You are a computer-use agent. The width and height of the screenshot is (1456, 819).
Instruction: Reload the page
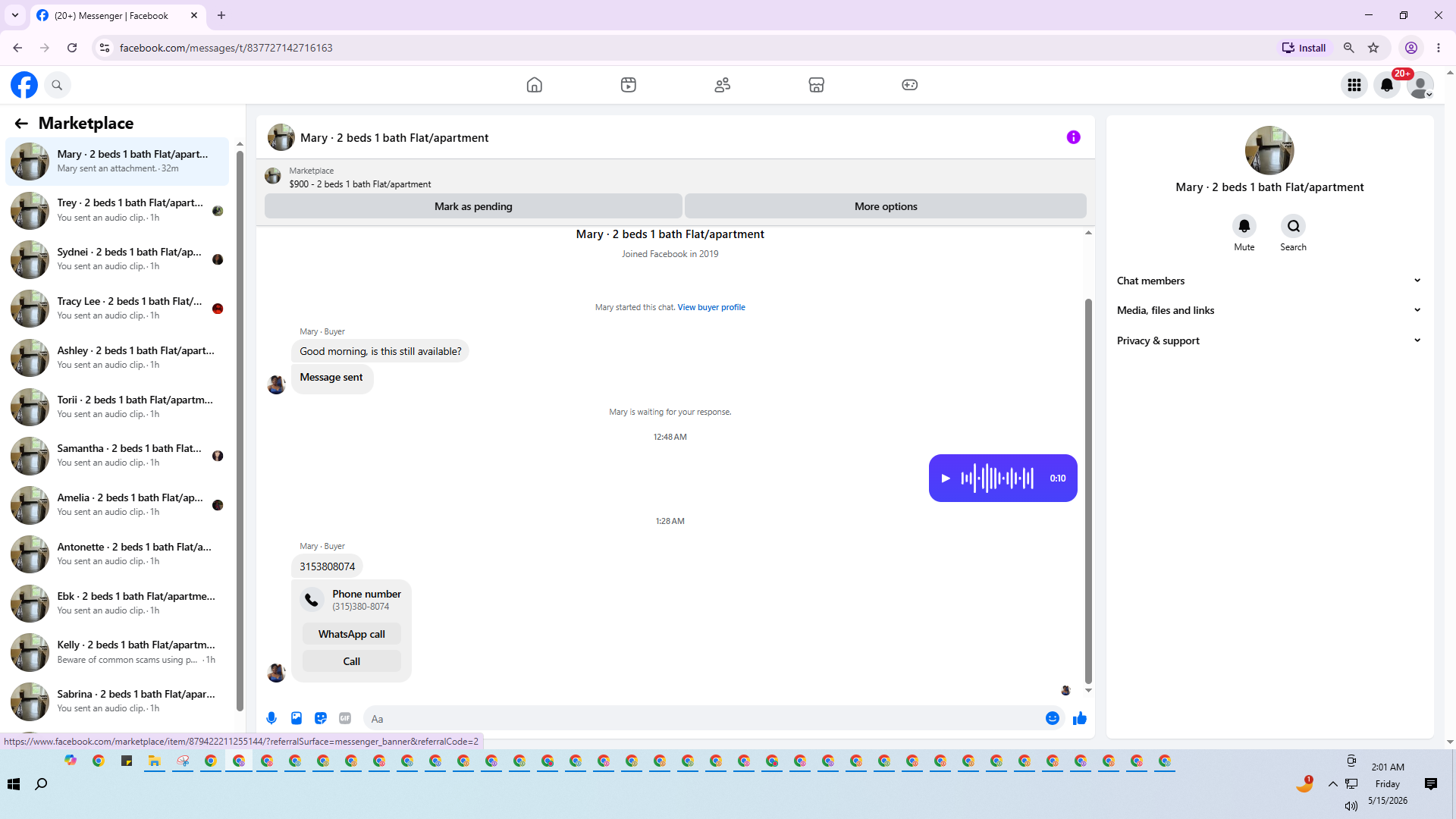click(72, 48)
